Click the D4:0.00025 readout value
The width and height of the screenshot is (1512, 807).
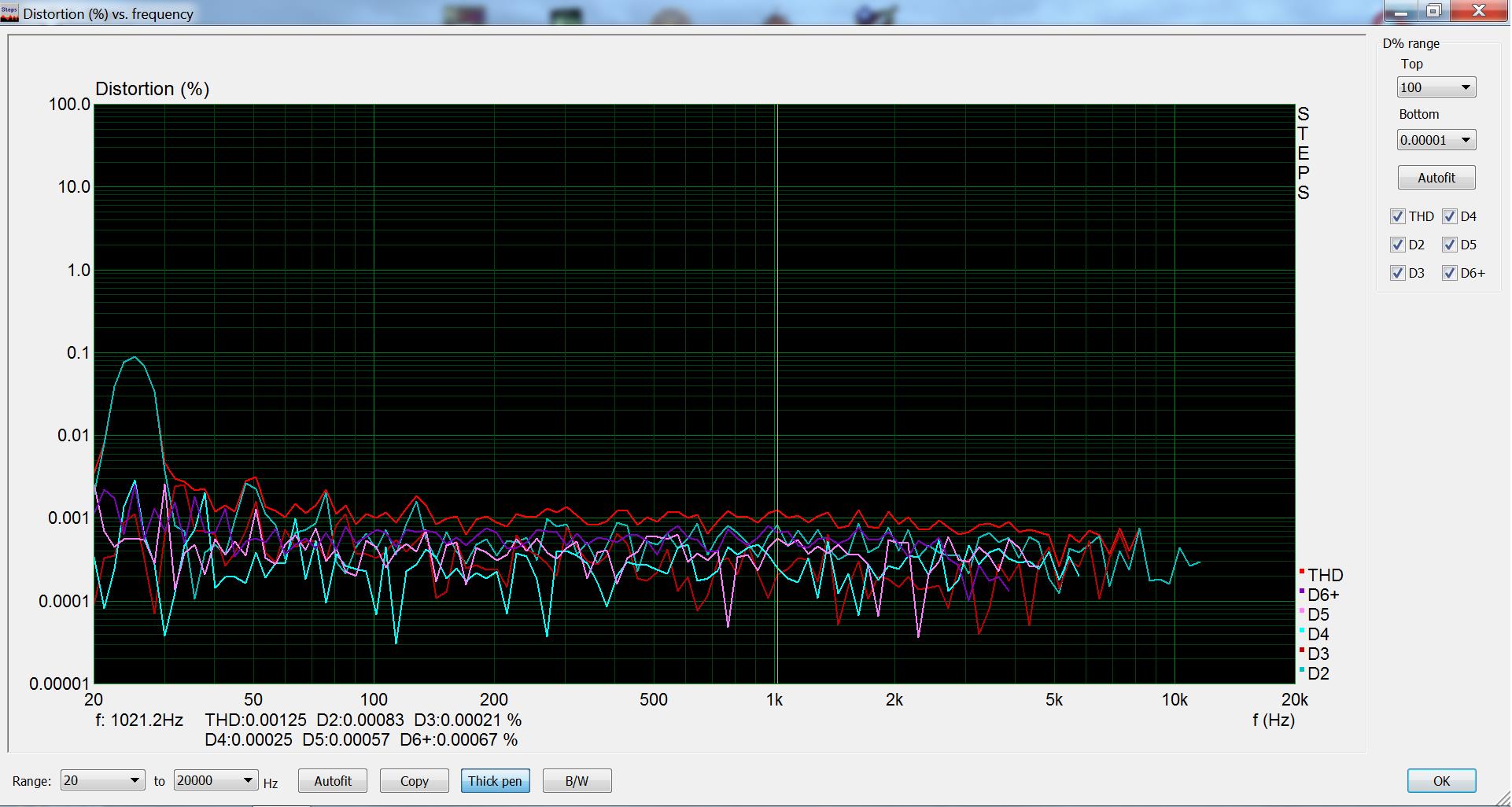(x=249, y=740)
